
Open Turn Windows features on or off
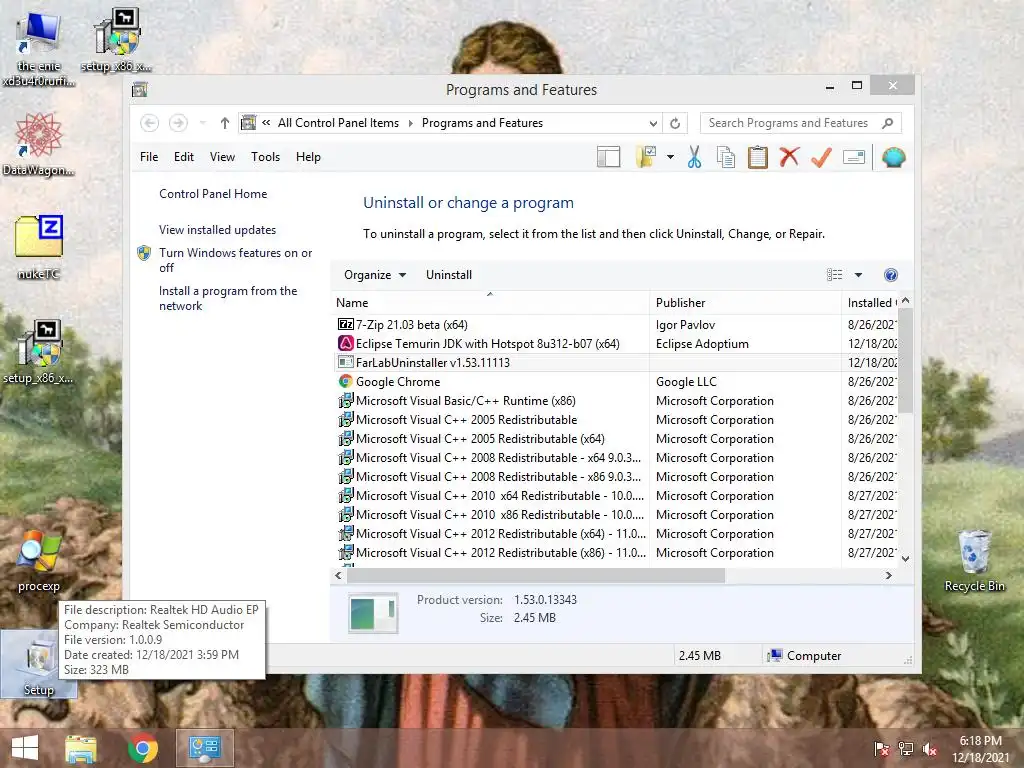tap(235, 260)
